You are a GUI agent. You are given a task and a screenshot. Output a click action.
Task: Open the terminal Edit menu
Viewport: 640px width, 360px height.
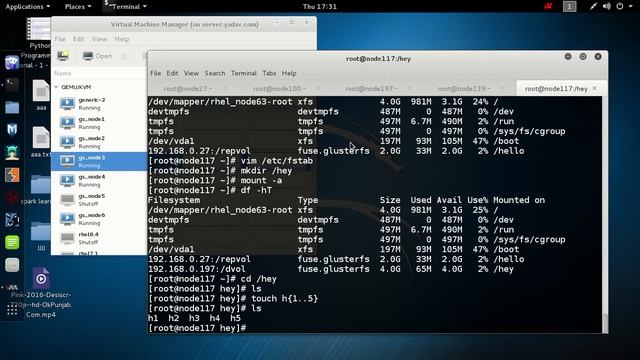172,73
